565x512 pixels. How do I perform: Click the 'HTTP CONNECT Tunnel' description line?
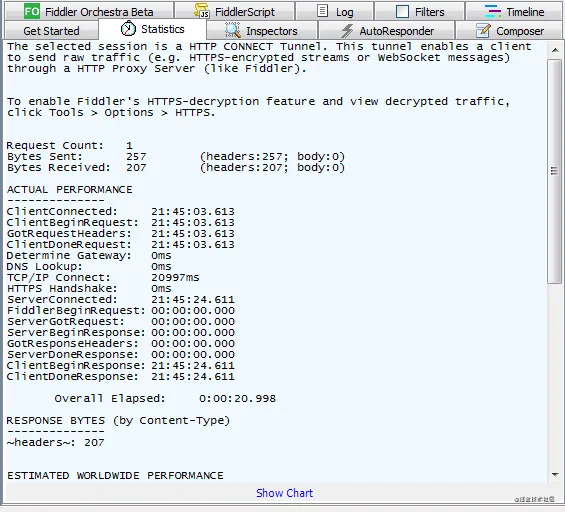pos(269,46)
